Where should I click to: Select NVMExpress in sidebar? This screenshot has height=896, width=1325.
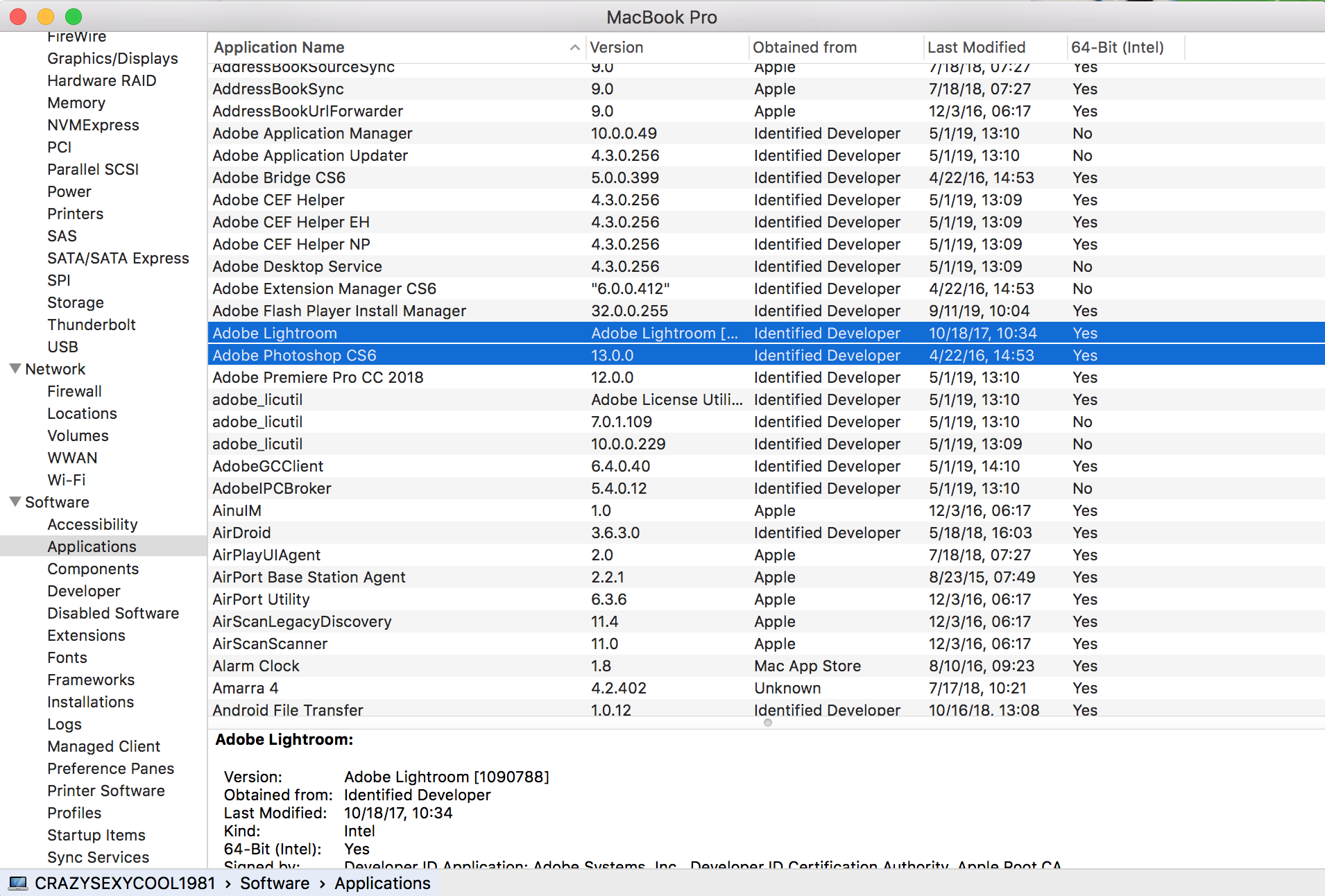click(93, 125)
